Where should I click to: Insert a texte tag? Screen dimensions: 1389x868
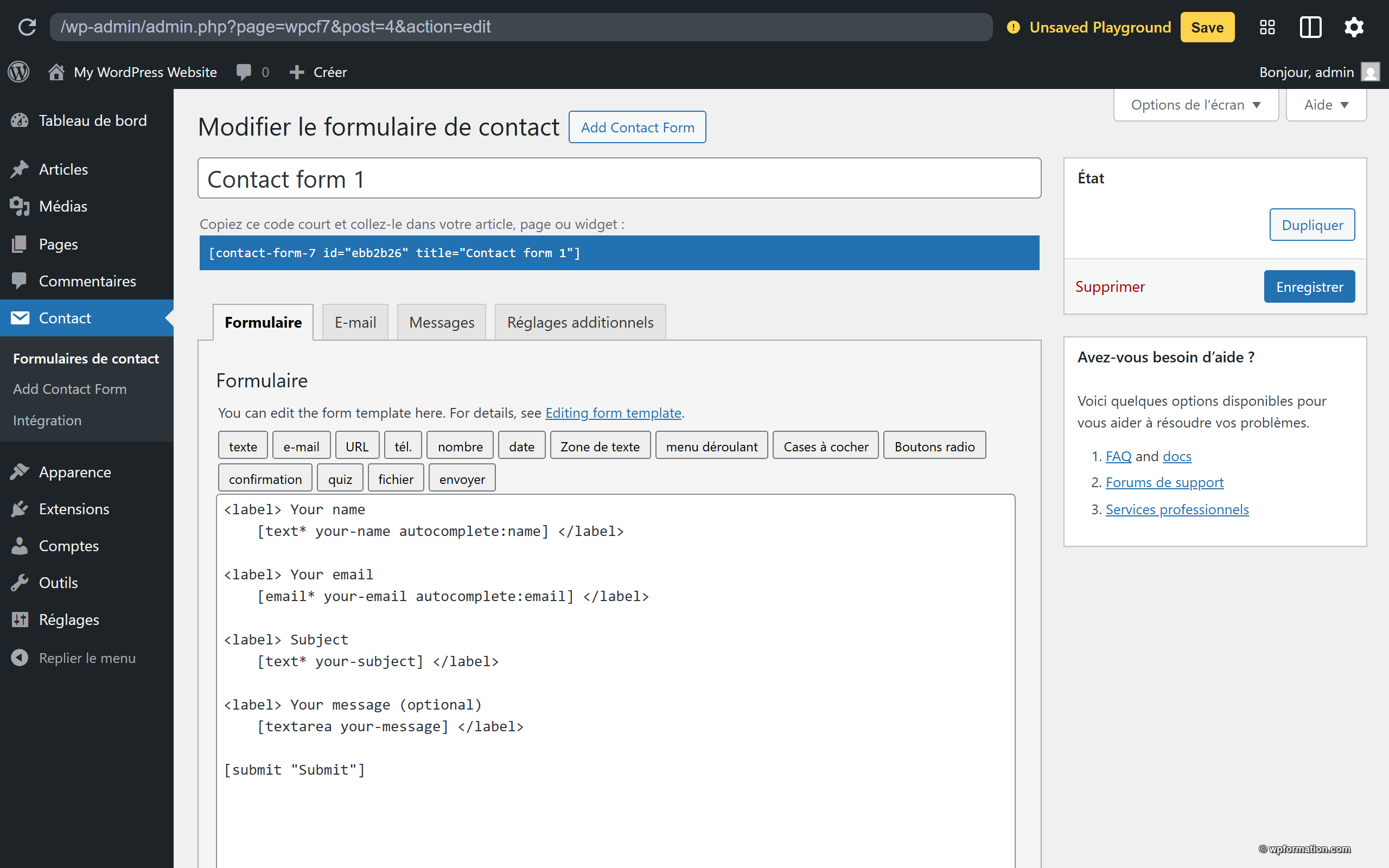coord(243,446)
